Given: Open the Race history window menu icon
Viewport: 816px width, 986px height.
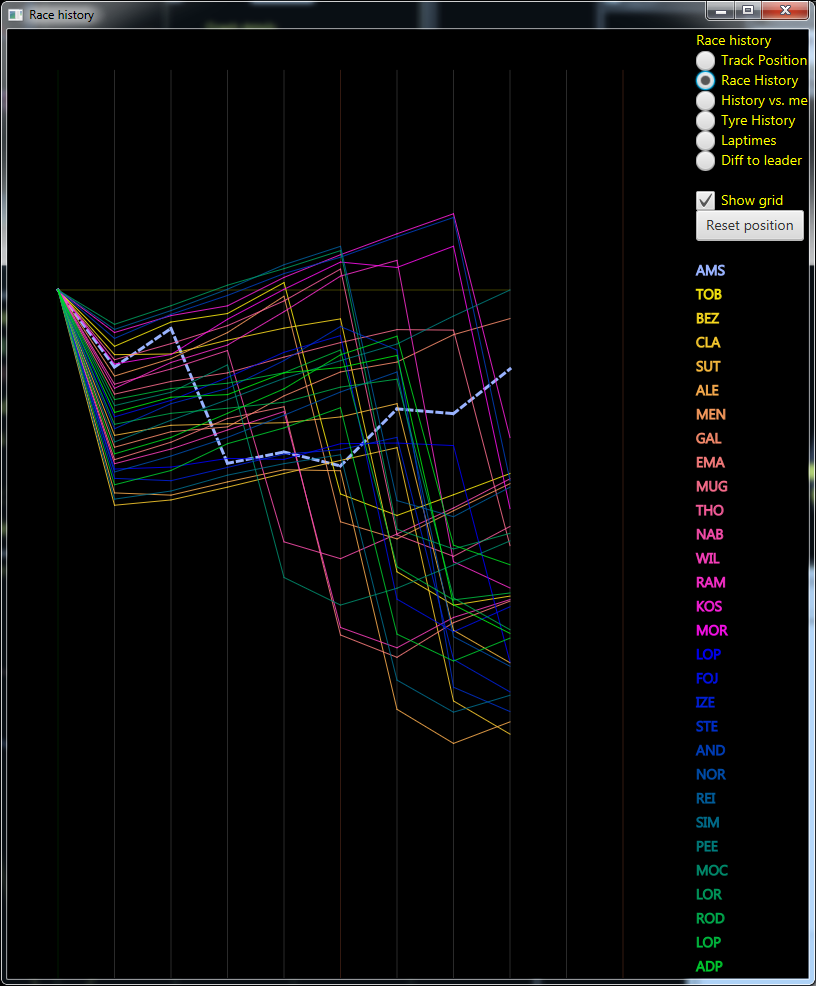Looking at the screenshot, I should (15, 14).
